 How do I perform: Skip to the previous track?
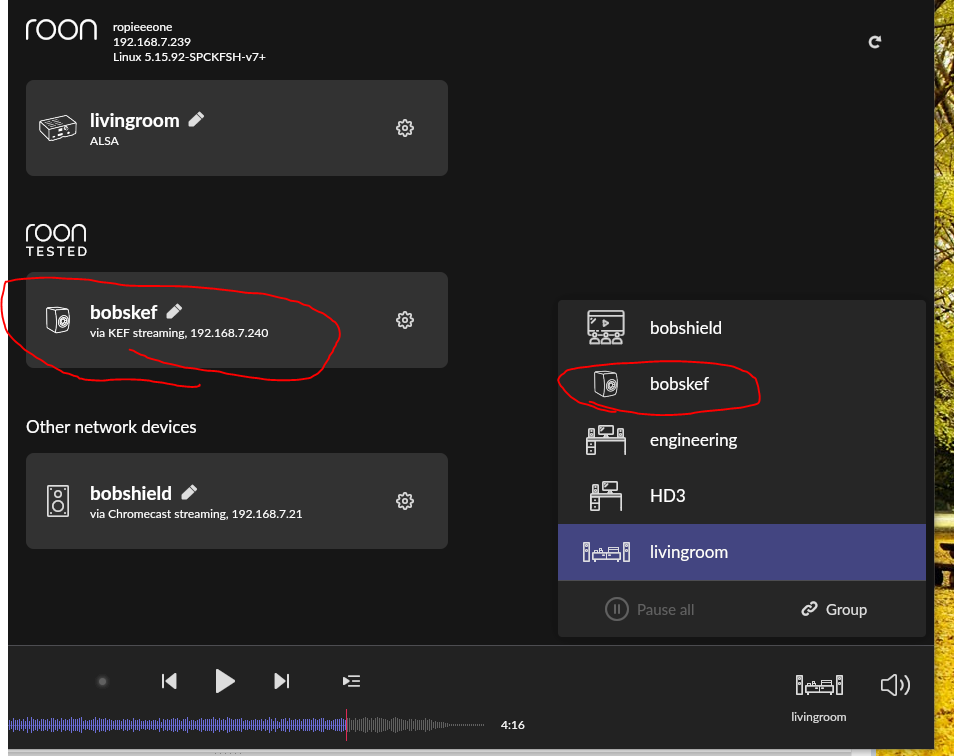coord(169,681)
